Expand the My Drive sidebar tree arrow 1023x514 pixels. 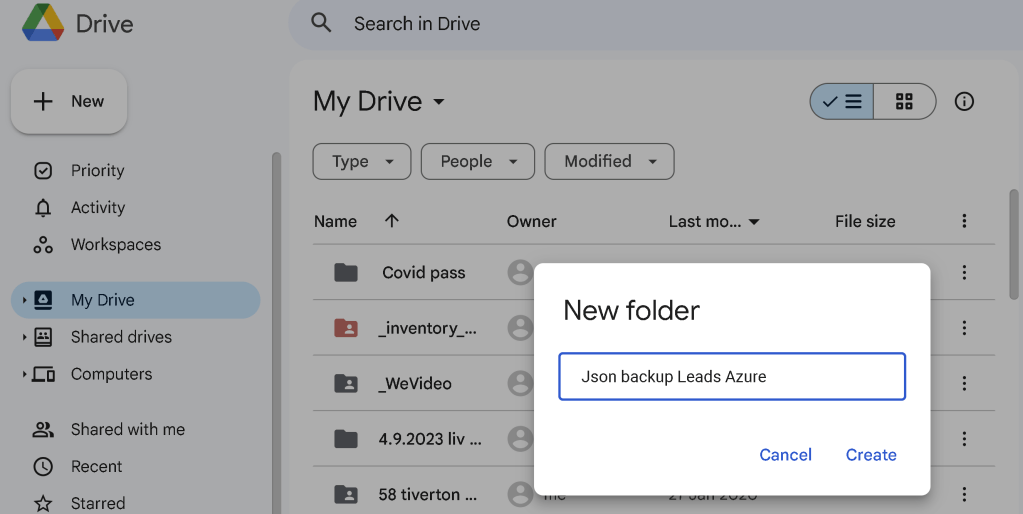[24, 300]
